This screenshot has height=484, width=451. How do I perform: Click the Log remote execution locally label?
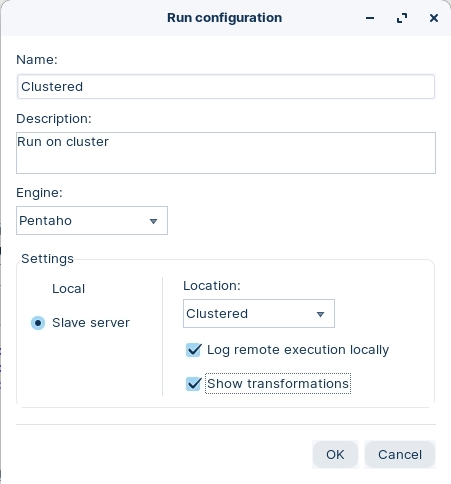298,350
